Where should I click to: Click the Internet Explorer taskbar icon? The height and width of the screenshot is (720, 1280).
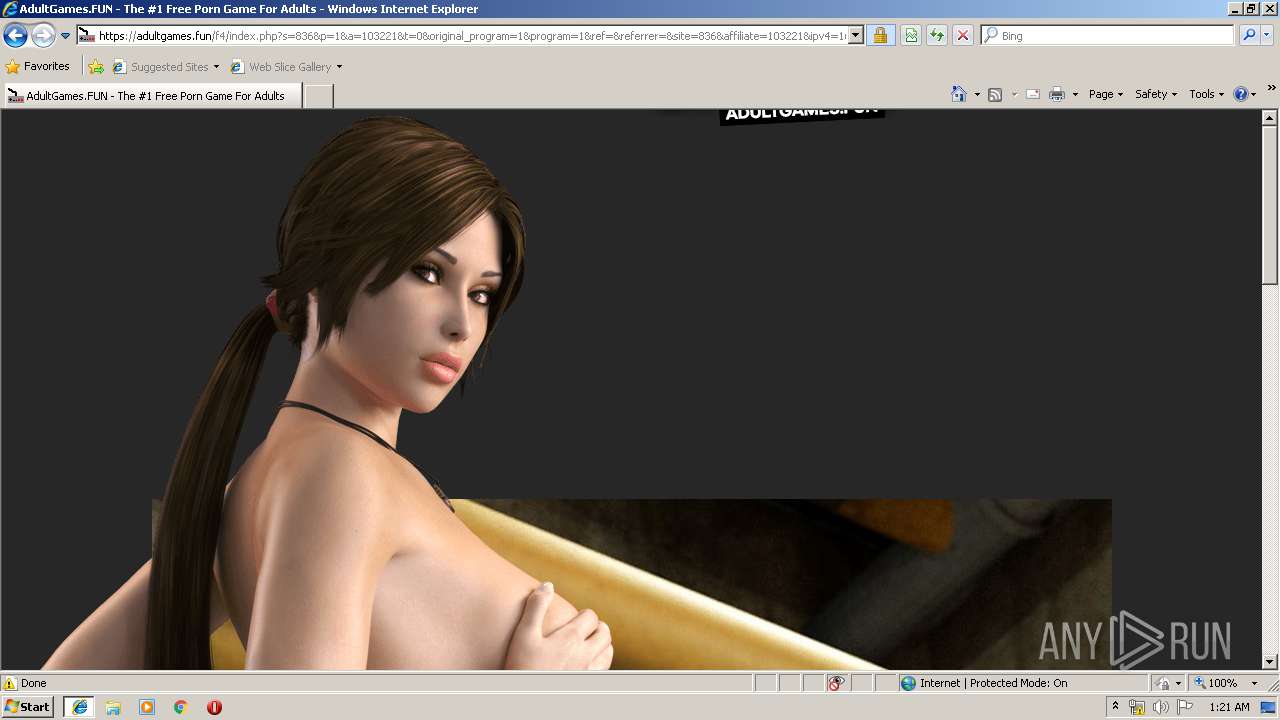79,707
